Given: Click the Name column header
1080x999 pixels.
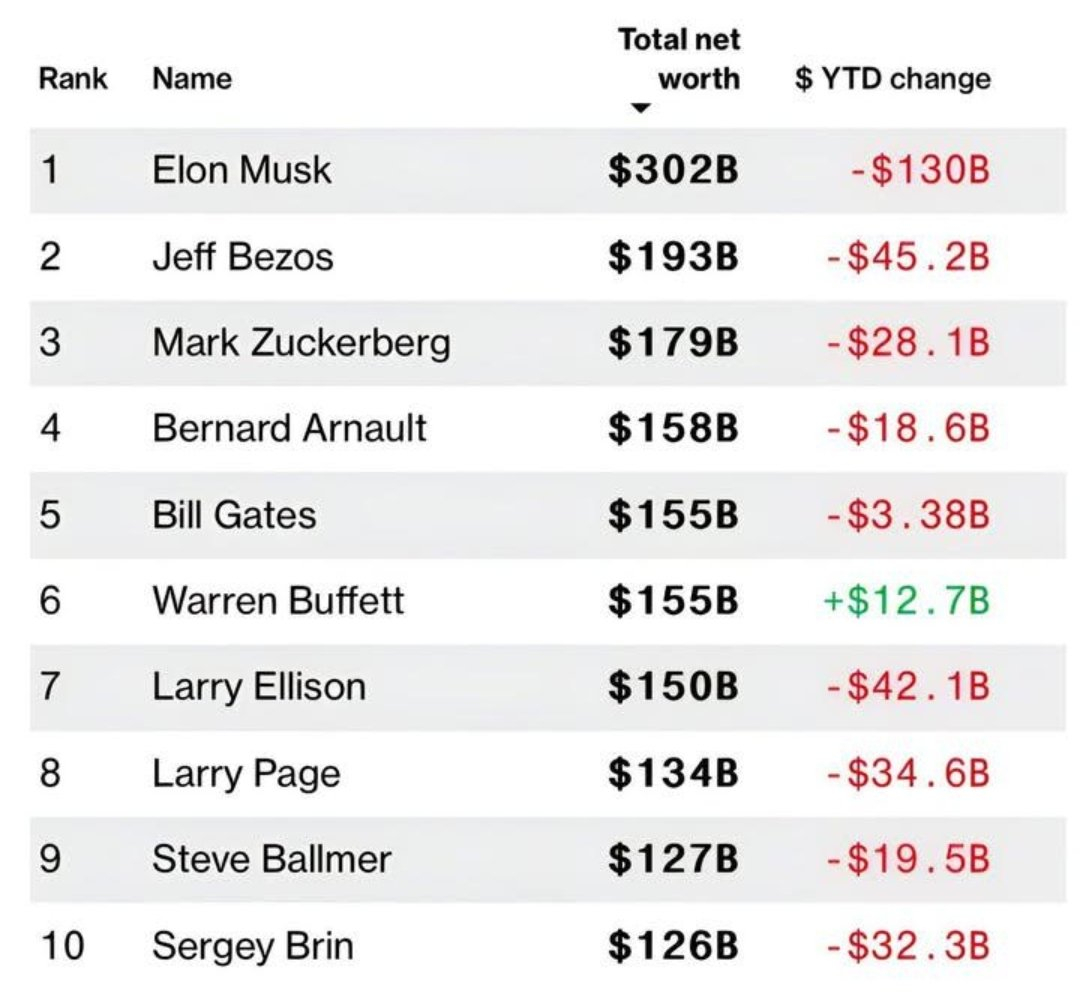Looking at the screenshot, I should click(x=192, y=78).
